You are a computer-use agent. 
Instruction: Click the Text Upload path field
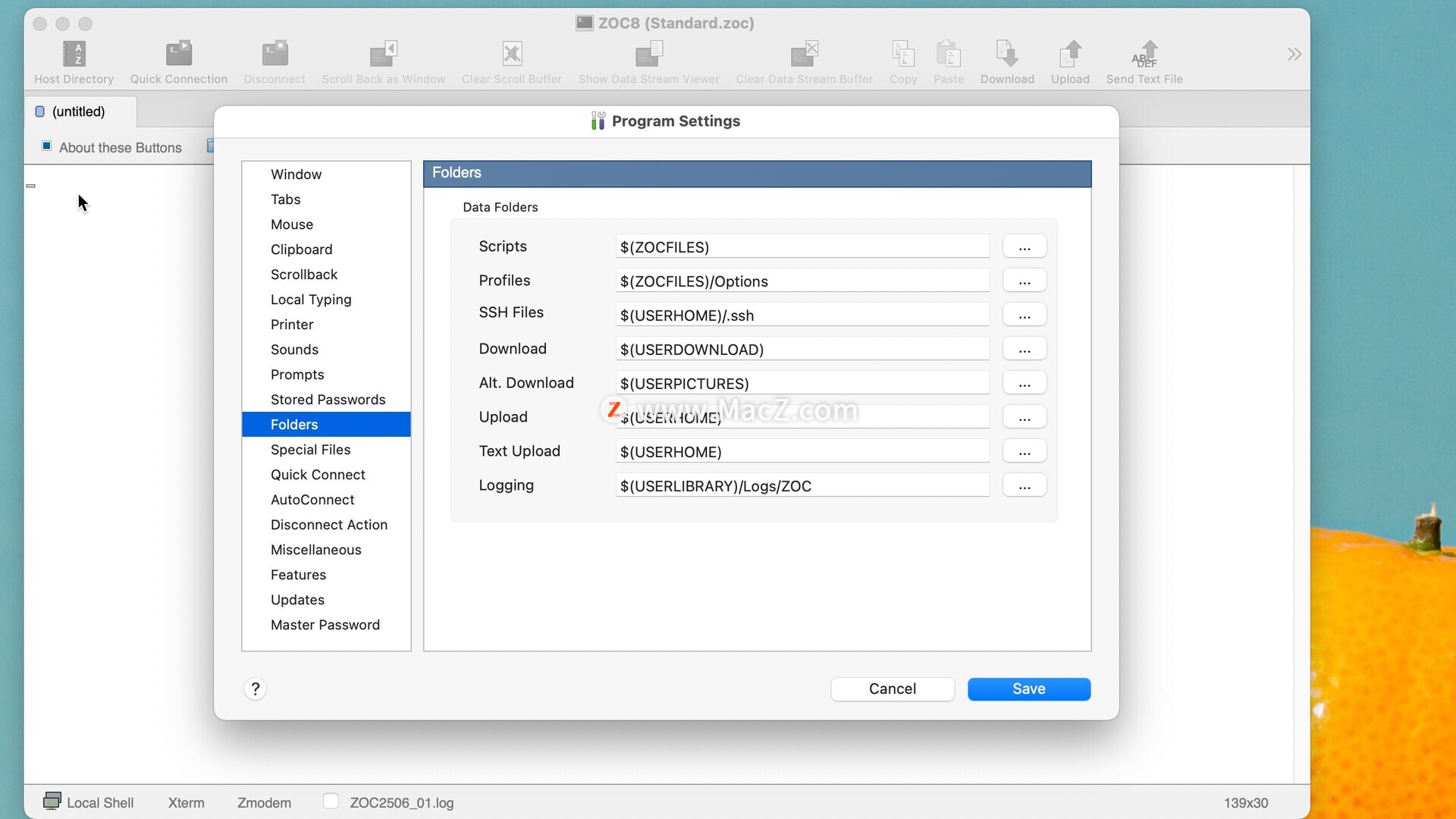[802, 451]
